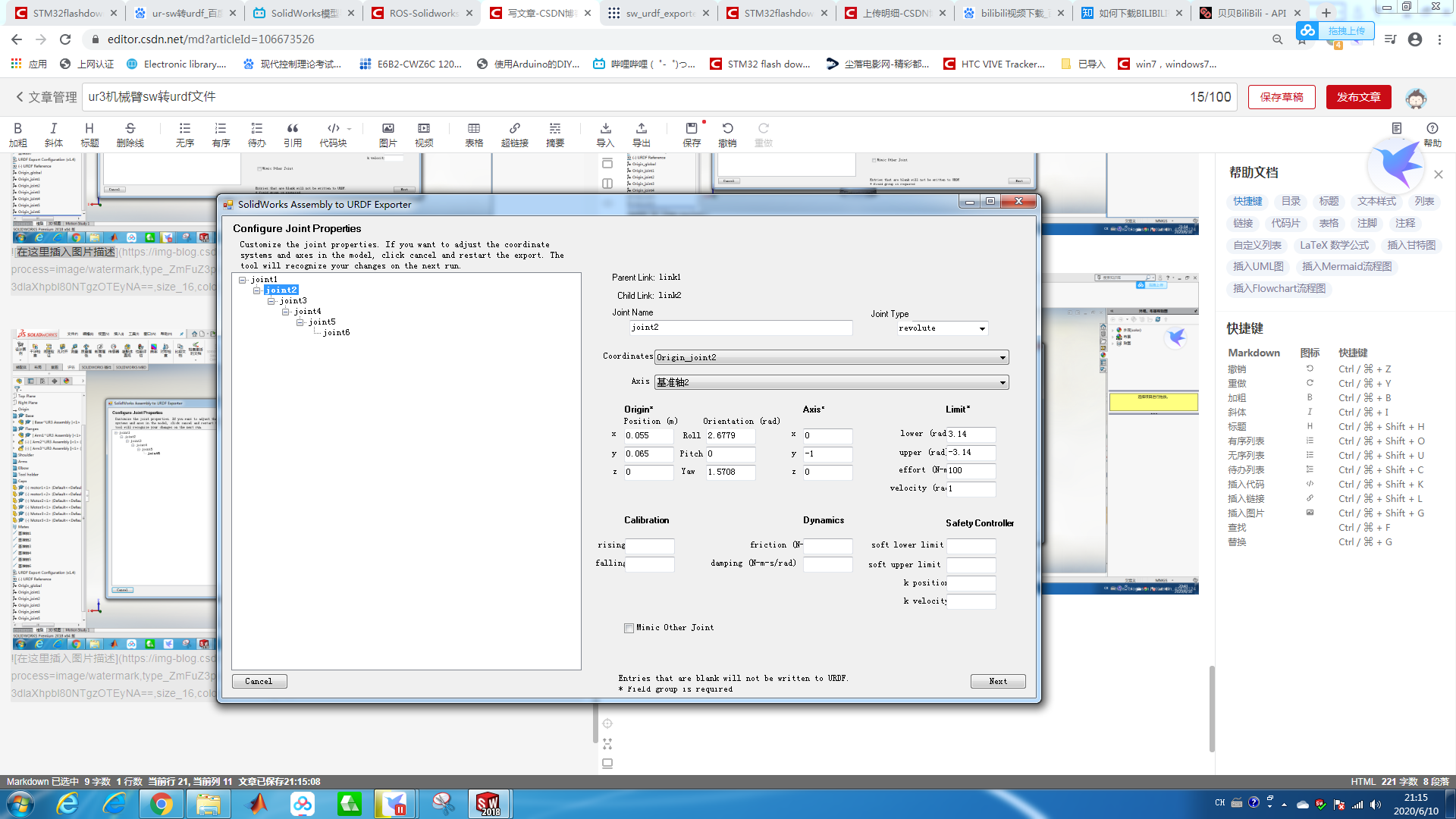
Task: Collapse the joint3 tree node
Action: pos(271,301)
